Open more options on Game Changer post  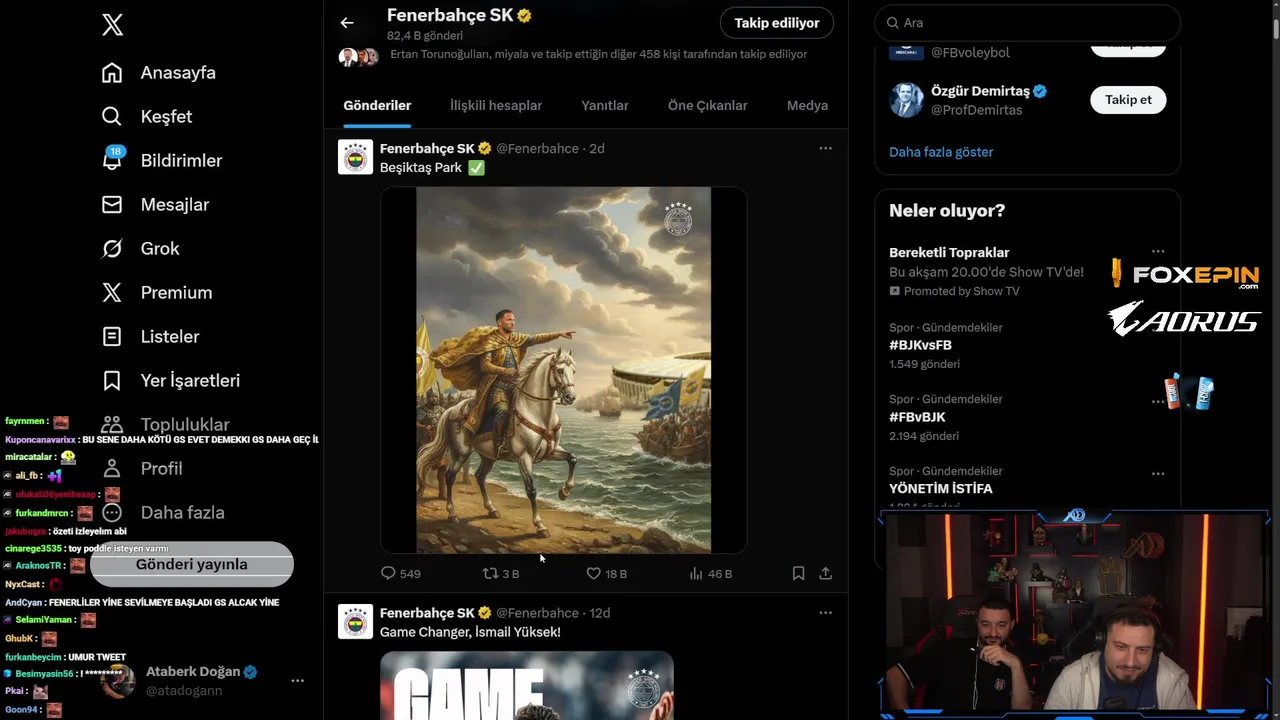(x=825, y=613)
